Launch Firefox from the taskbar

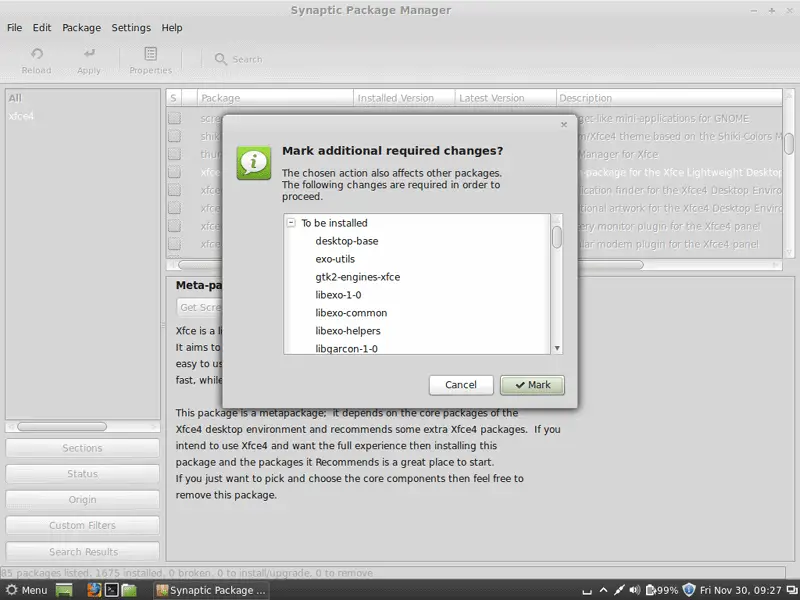[94, 590]
